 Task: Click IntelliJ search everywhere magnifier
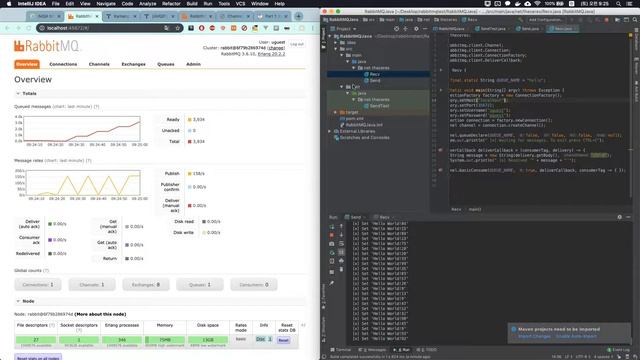[x=635, y=20]
